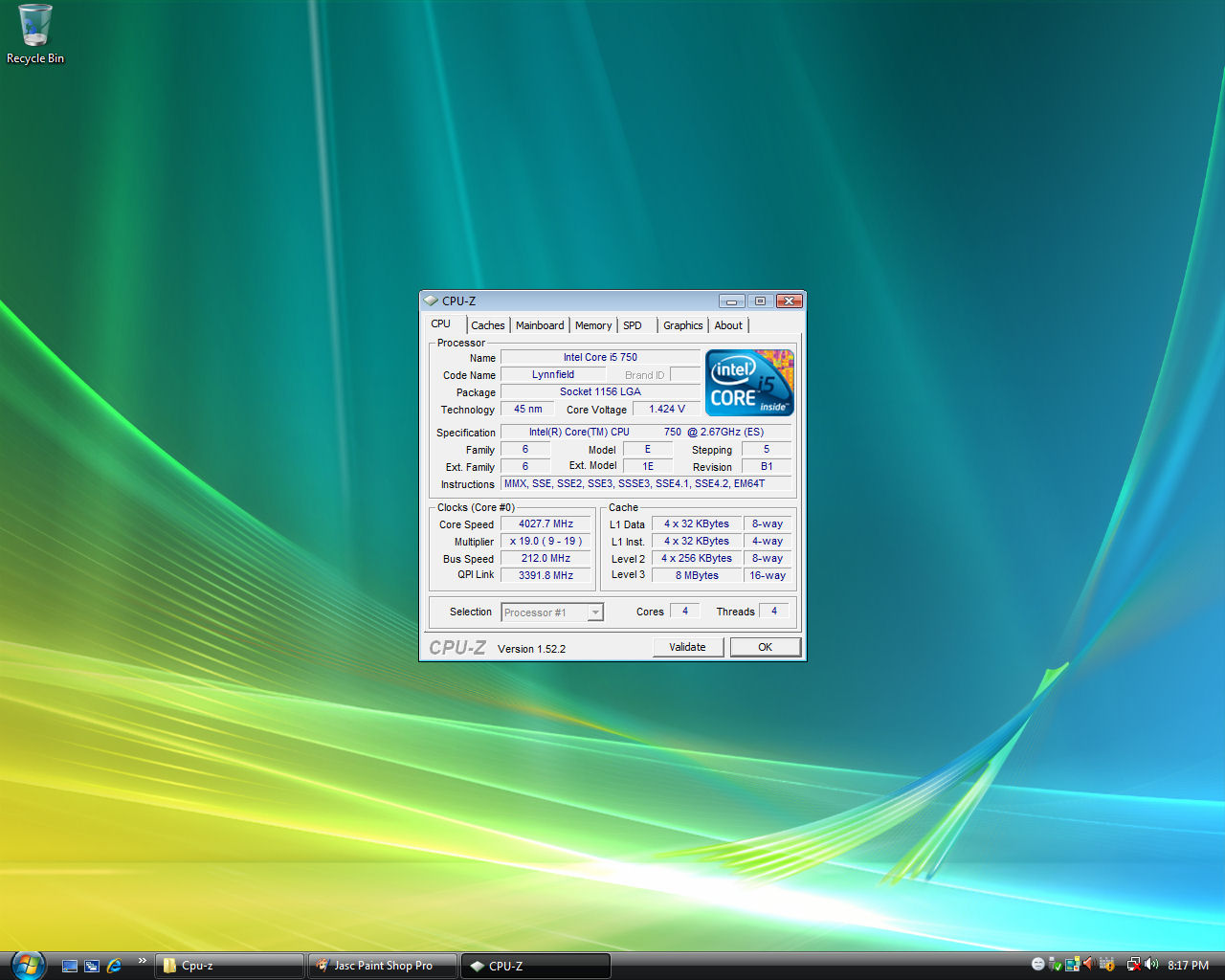Open the system volume tray icon
1225x980 pixels.
(1151, 965)
